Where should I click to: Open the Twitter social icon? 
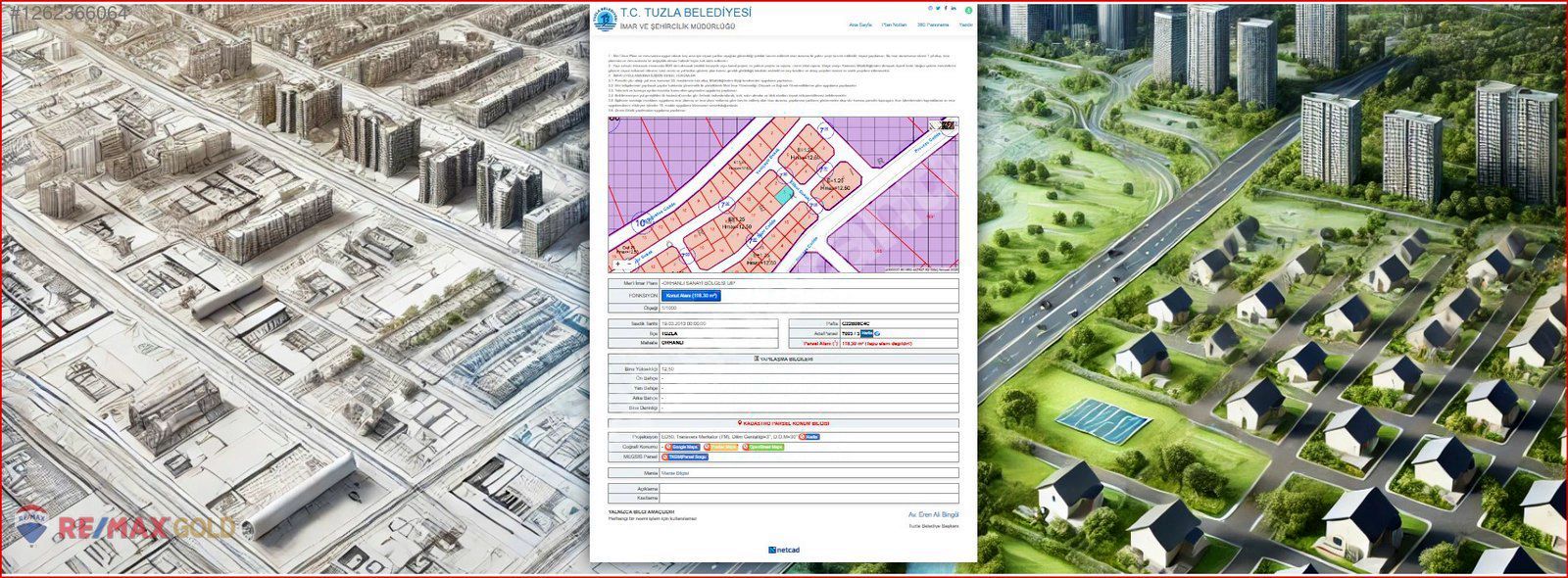[938, 8]
